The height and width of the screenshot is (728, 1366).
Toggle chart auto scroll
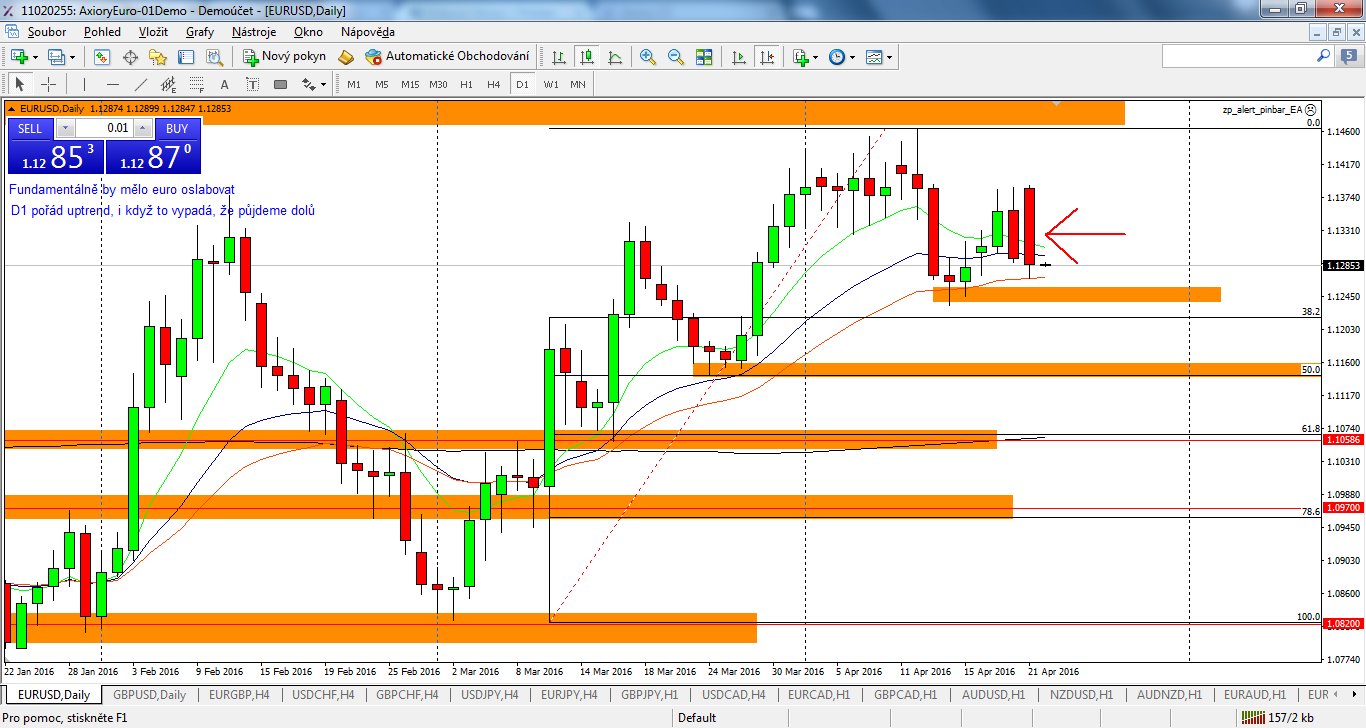point(739,57)
